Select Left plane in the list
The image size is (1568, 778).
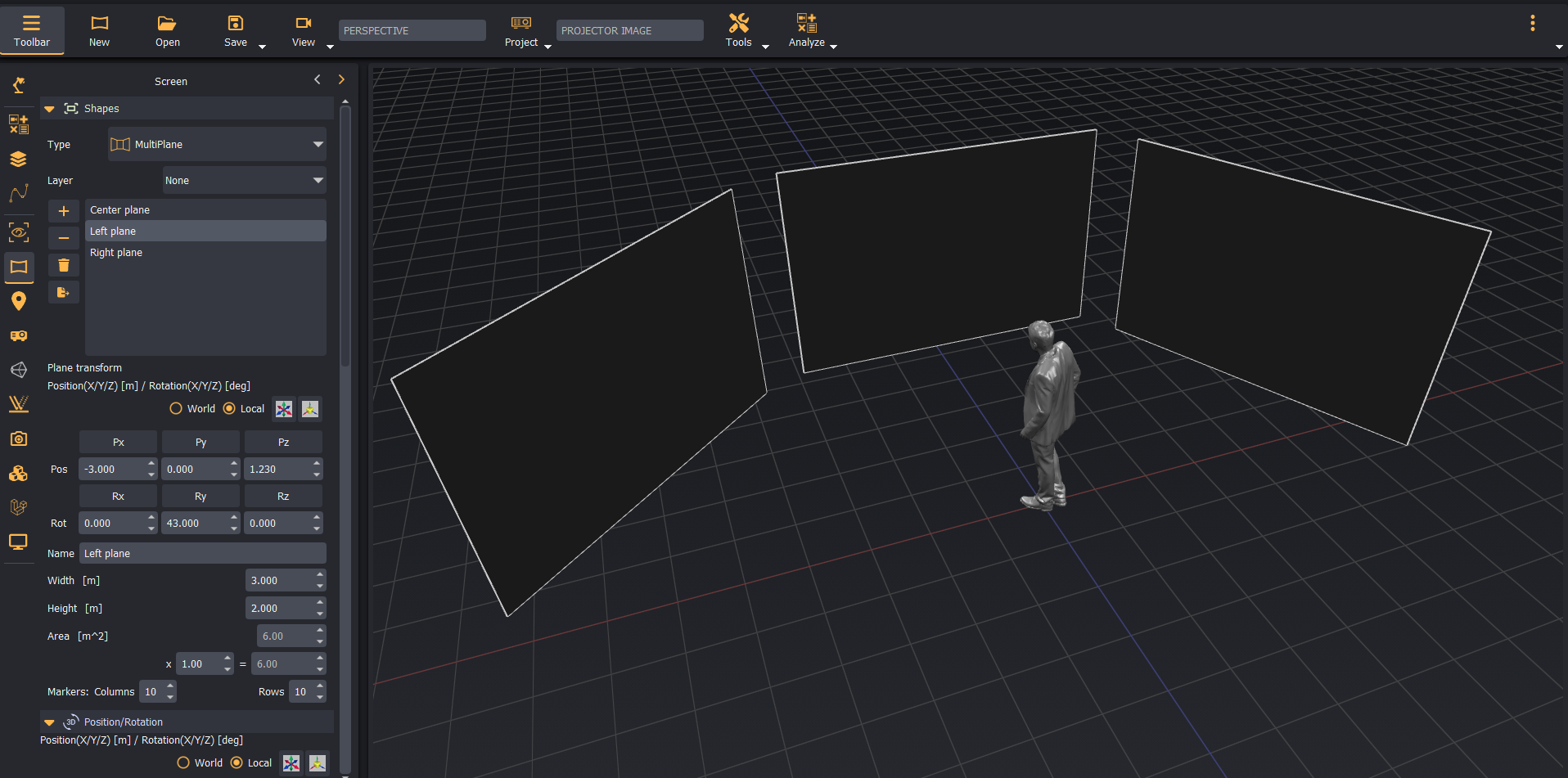click(205, 232)
